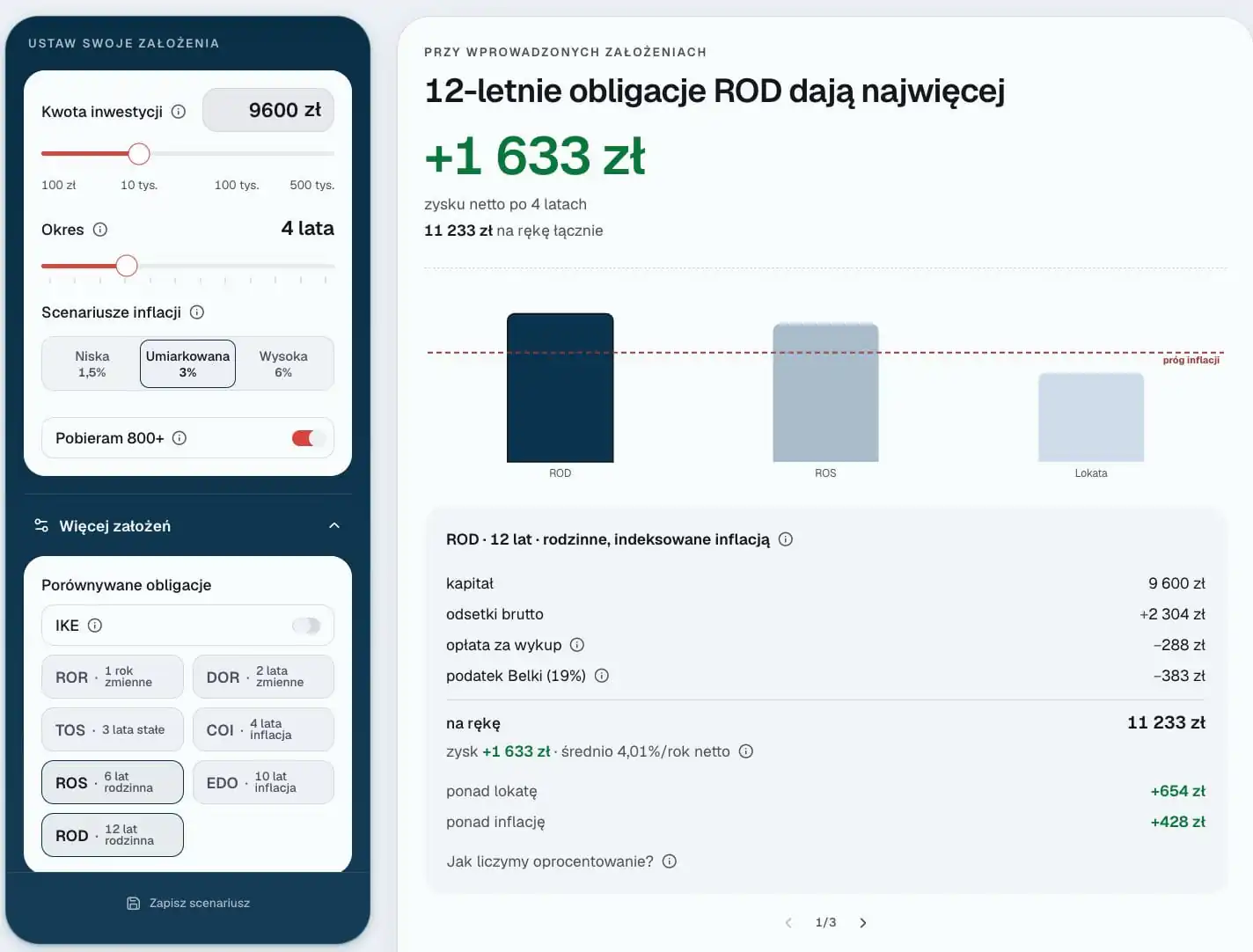Viewport: 1253px width, 952px height.
Task: Toggle the Pobieram 800+ switch off
Action: pyautogui.click(x=307, y=438)
